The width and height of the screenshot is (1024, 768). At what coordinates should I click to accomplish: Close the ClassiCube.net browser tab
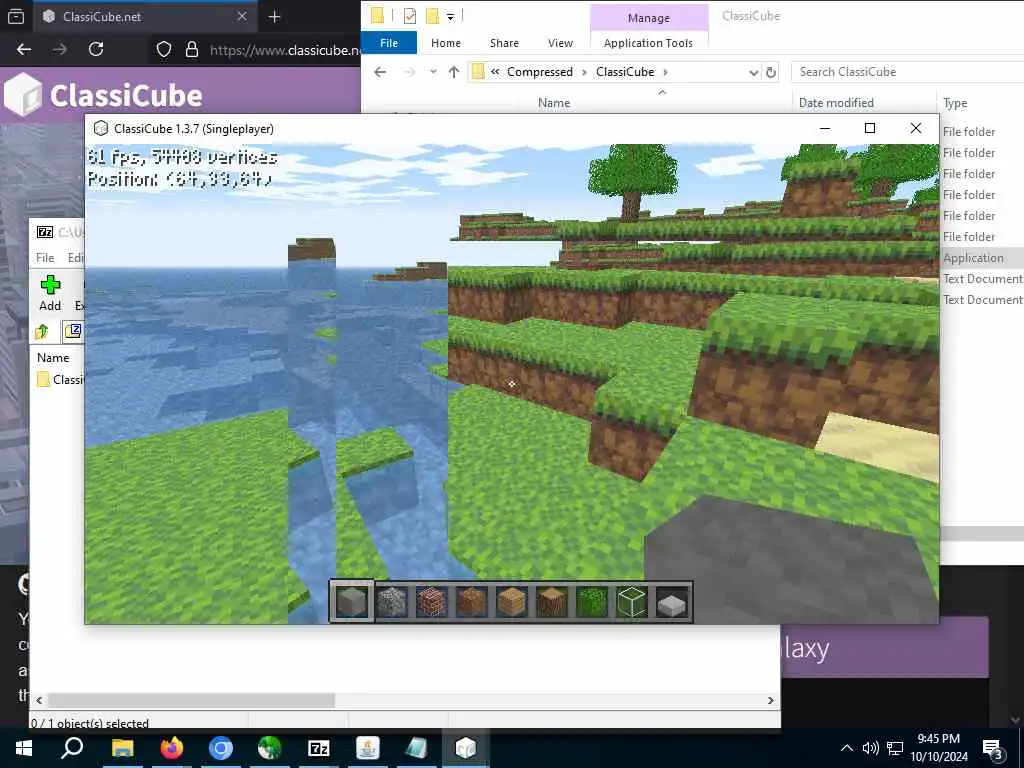pyautogui.click(x=242, y=16)
